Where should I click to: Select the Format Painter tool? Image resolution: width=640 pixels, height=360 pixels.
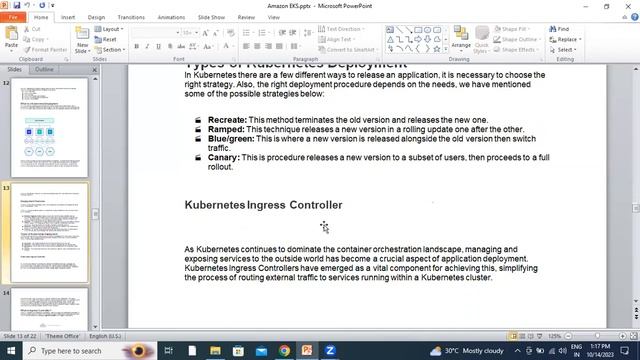45,49
